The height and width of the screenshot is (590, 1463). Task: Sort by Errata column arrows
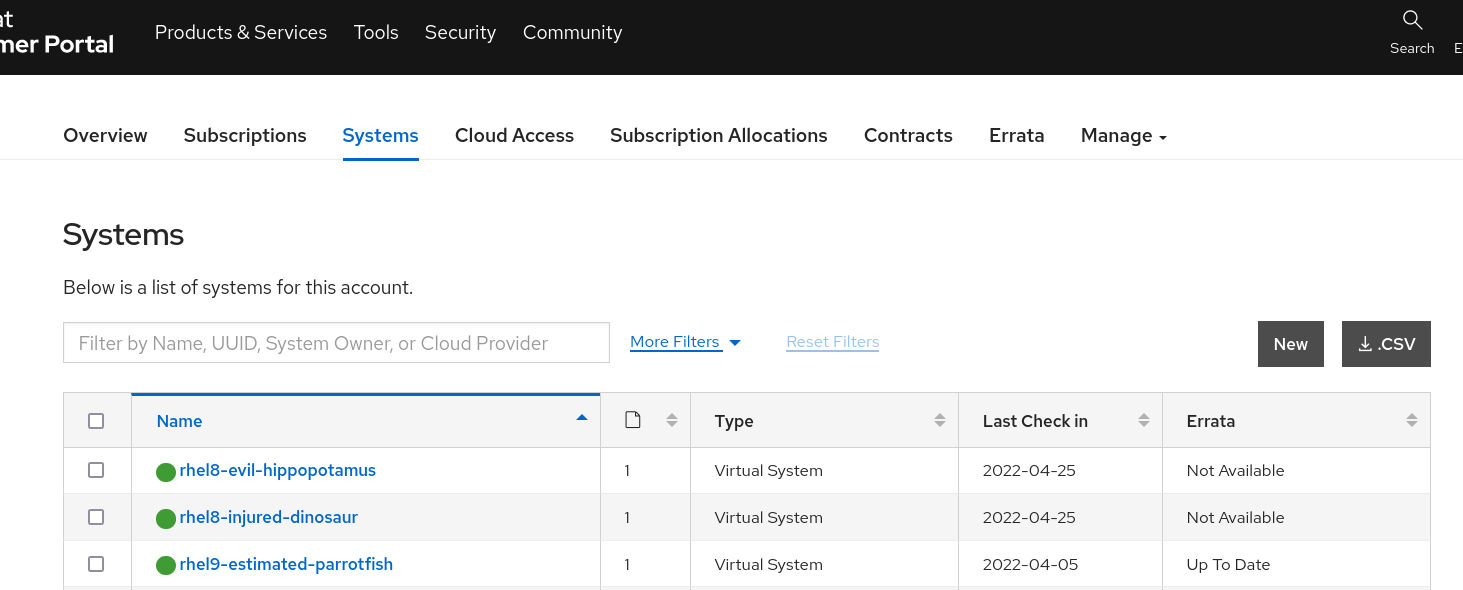pos(1411,421)
